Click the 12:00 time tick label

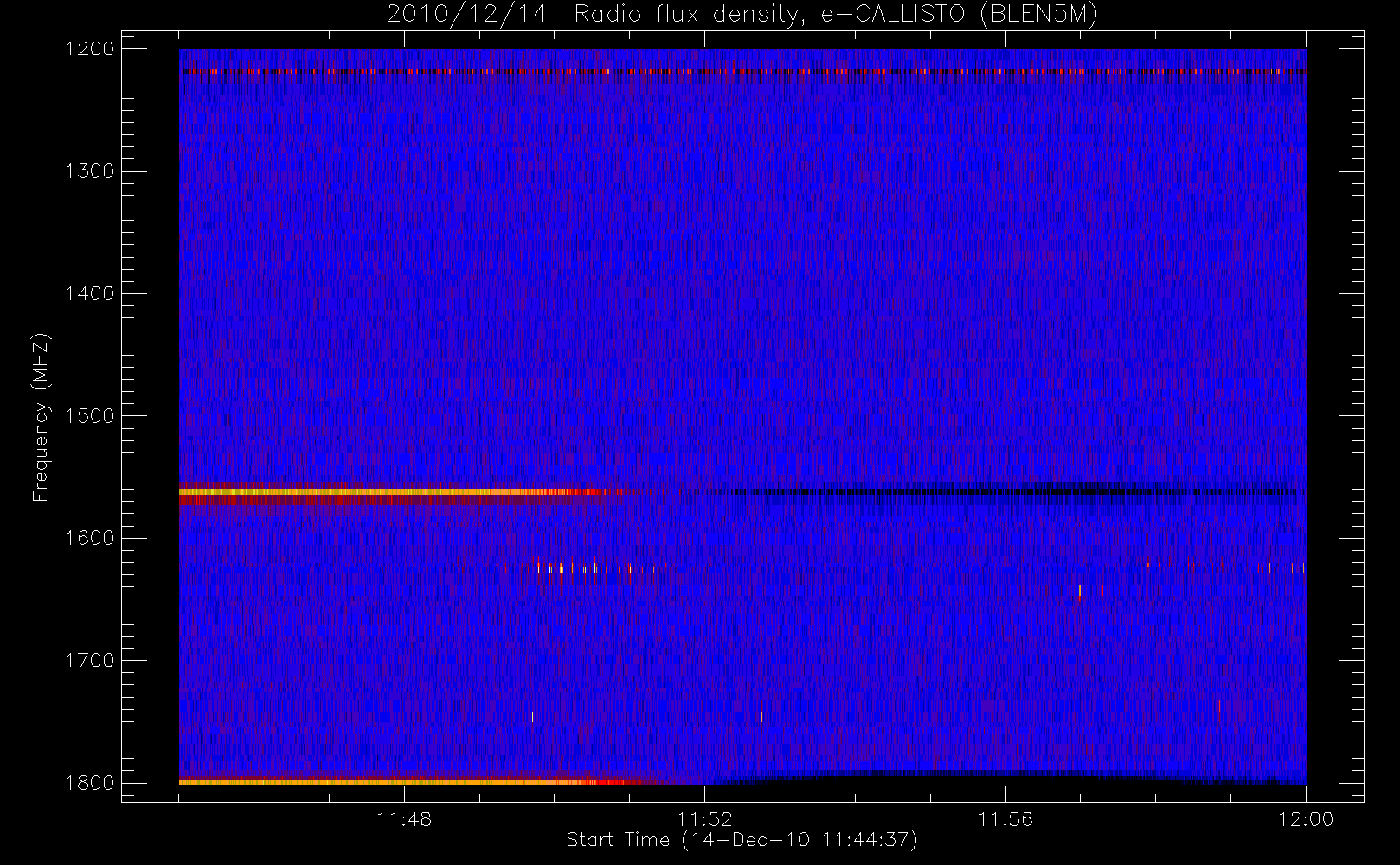click(x=1306, y=819)
